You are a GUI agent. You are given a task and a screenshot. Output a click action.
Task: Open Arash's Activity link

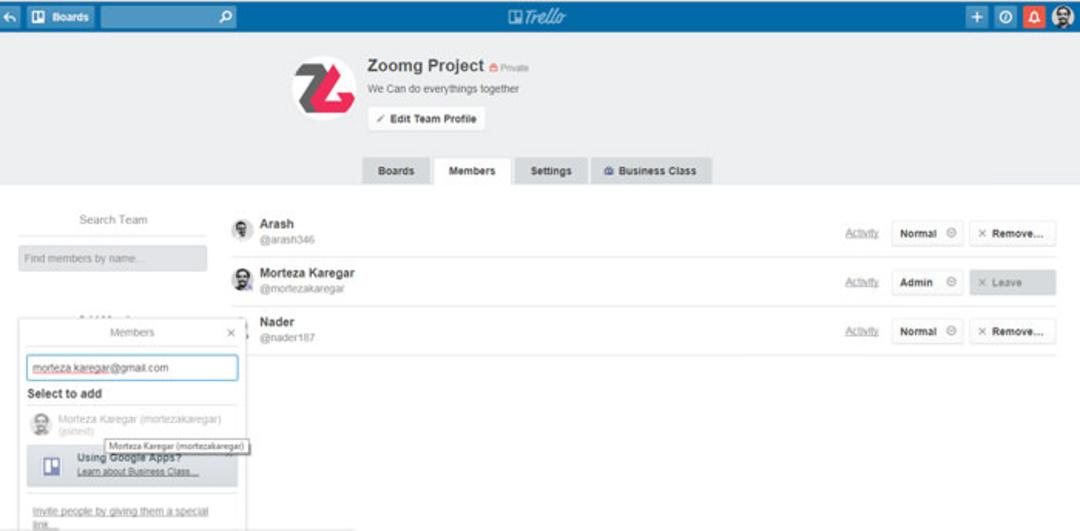click(862, 233)
